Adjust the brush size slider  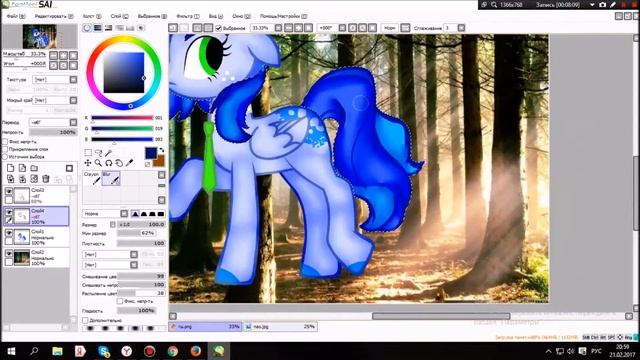(x=141, y=224)
